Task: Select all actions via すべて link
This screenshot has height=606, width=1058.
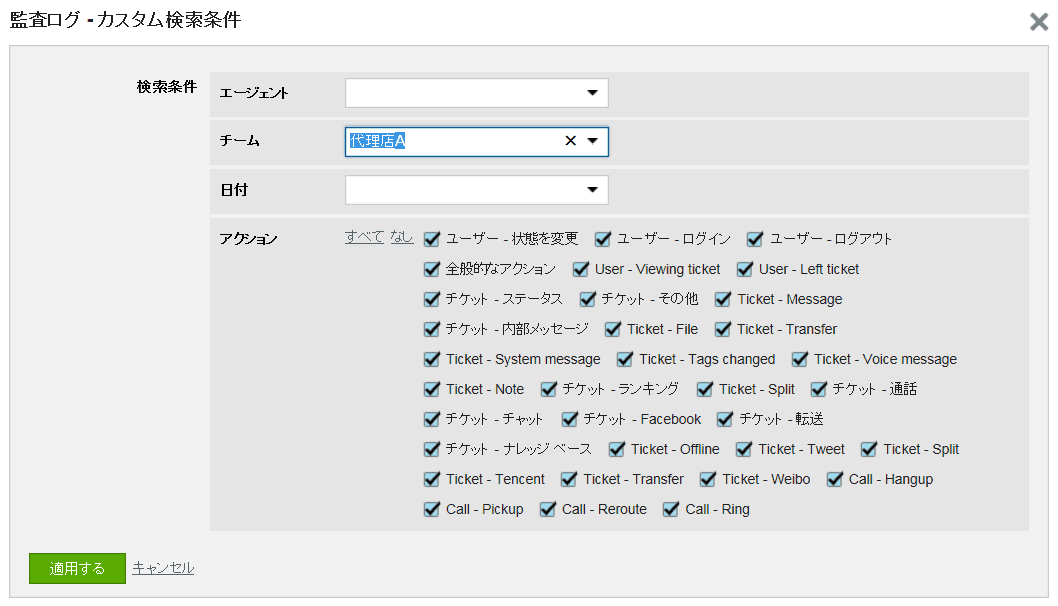Action: [x=364, y=237]
